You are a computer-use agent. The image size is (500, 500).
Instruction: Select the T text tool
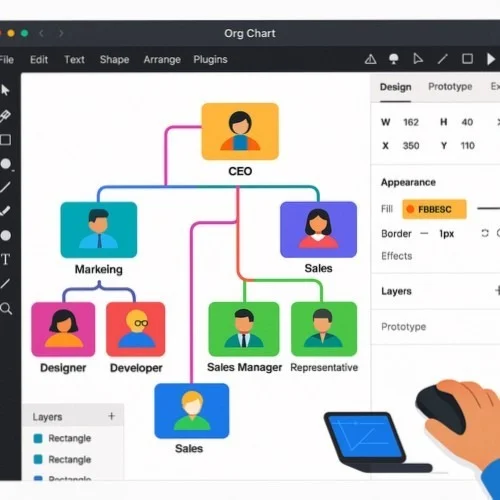click(5, 259)
